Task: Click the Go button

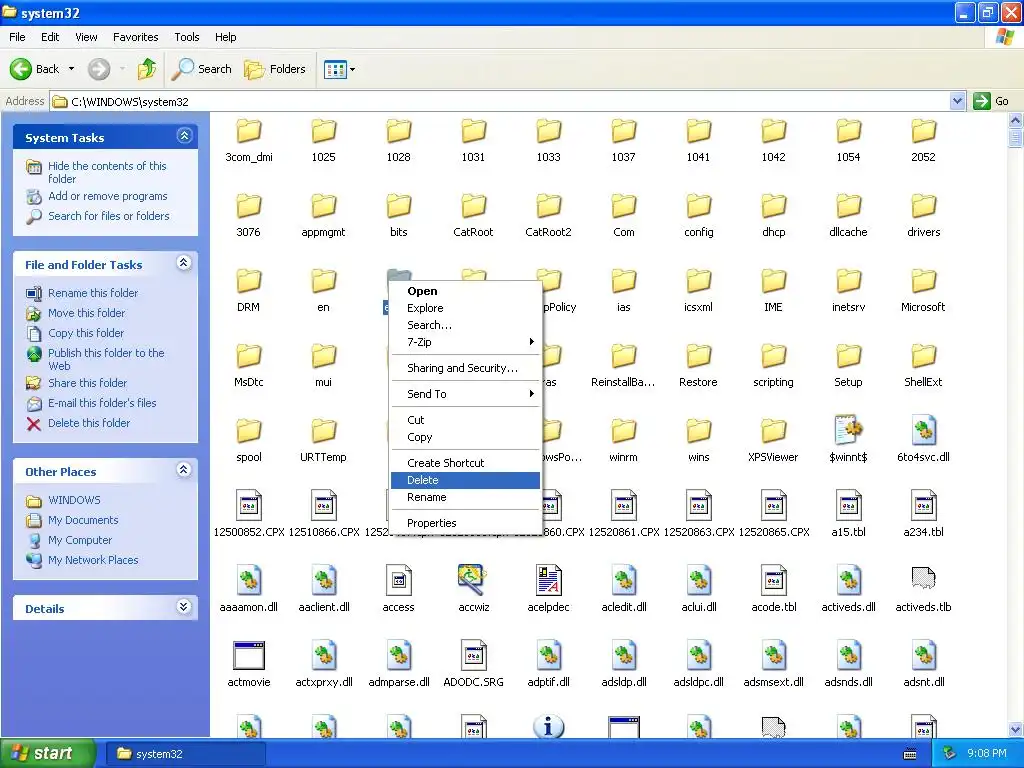Action: pos(992,101)
